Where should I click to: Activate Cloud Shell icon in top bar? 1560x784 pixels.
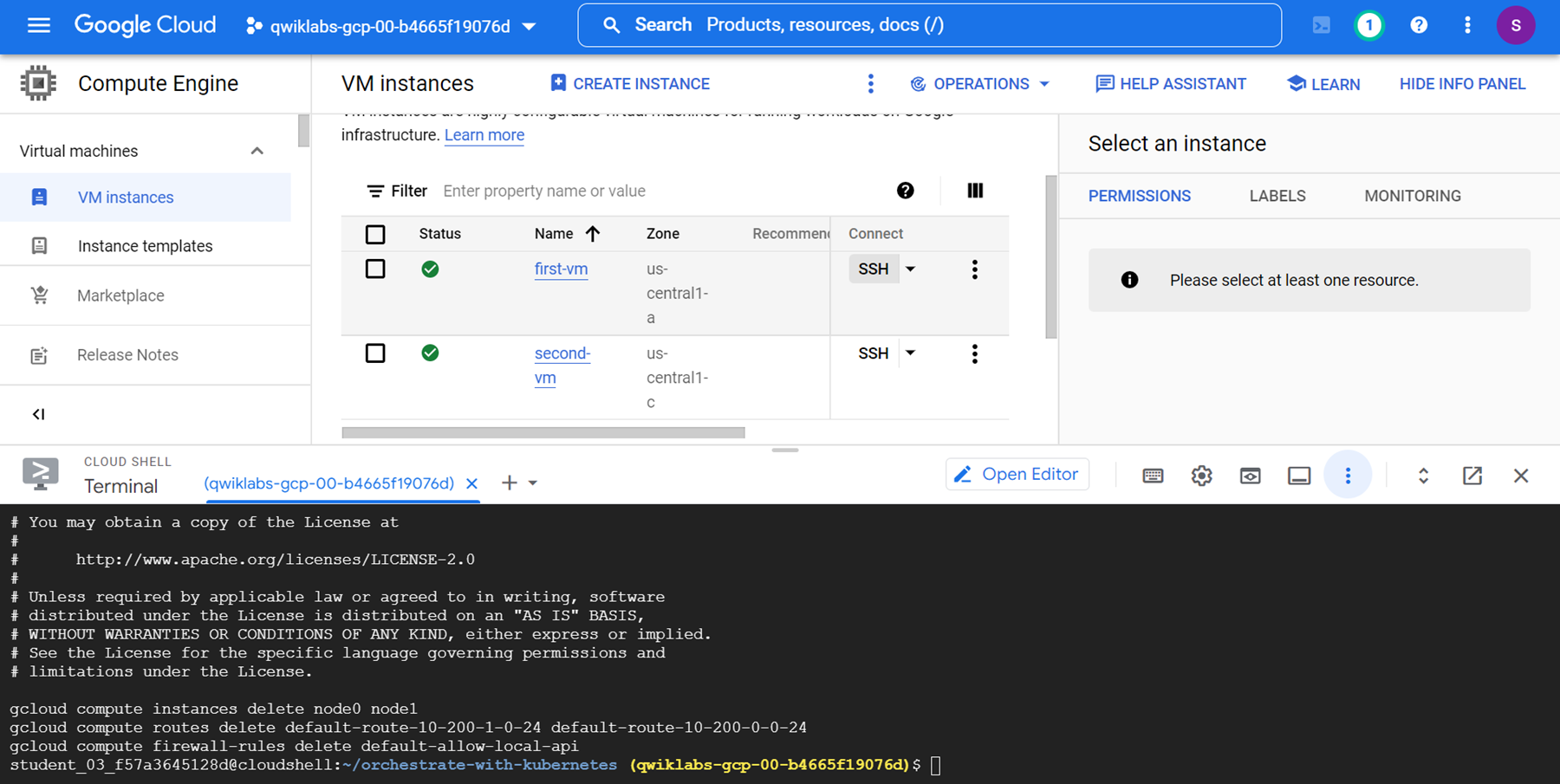[x=1321, y=25]
